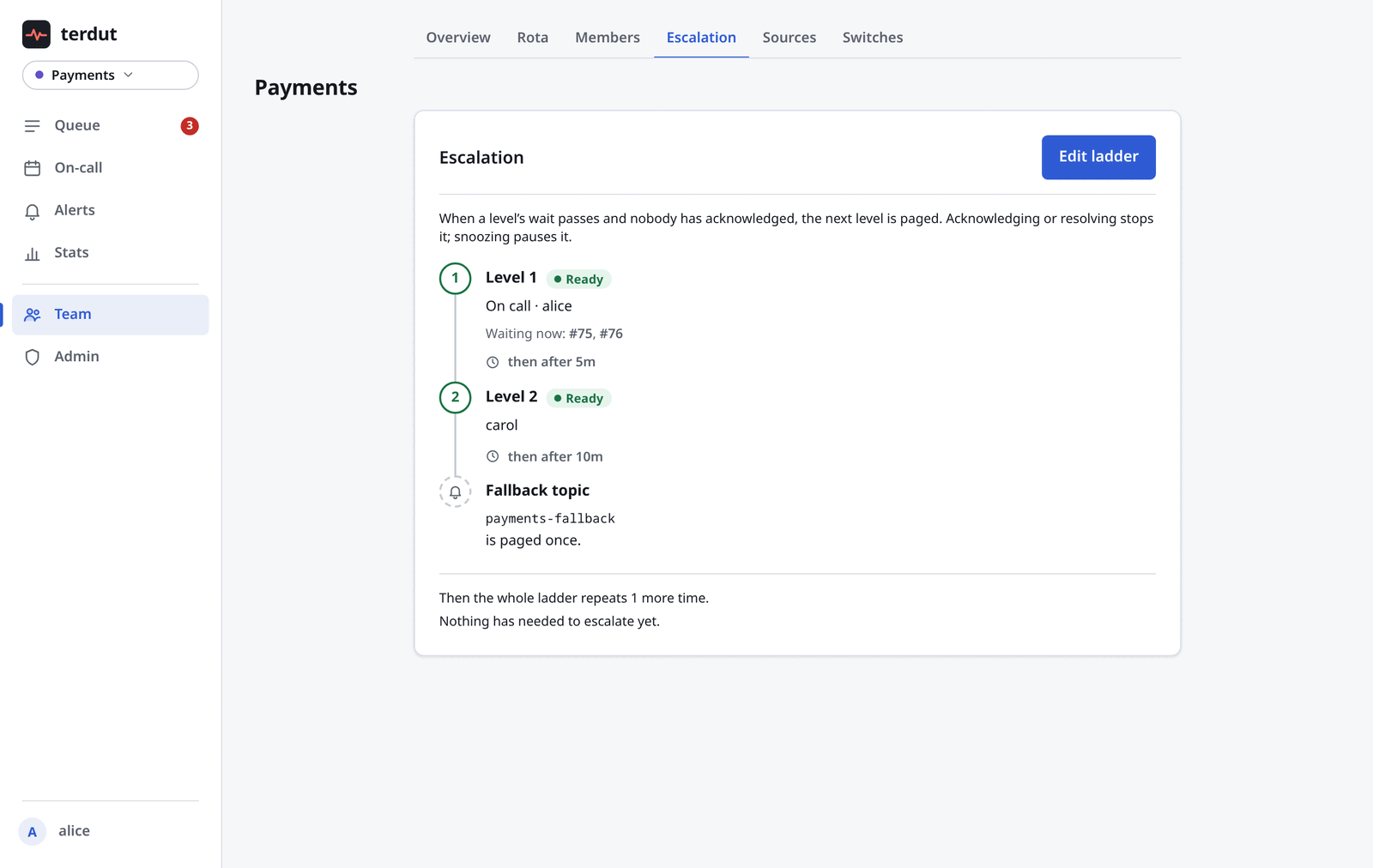Switch to the Overview tab
Screen dimensions: 1373x868
[x=458, y=38]
